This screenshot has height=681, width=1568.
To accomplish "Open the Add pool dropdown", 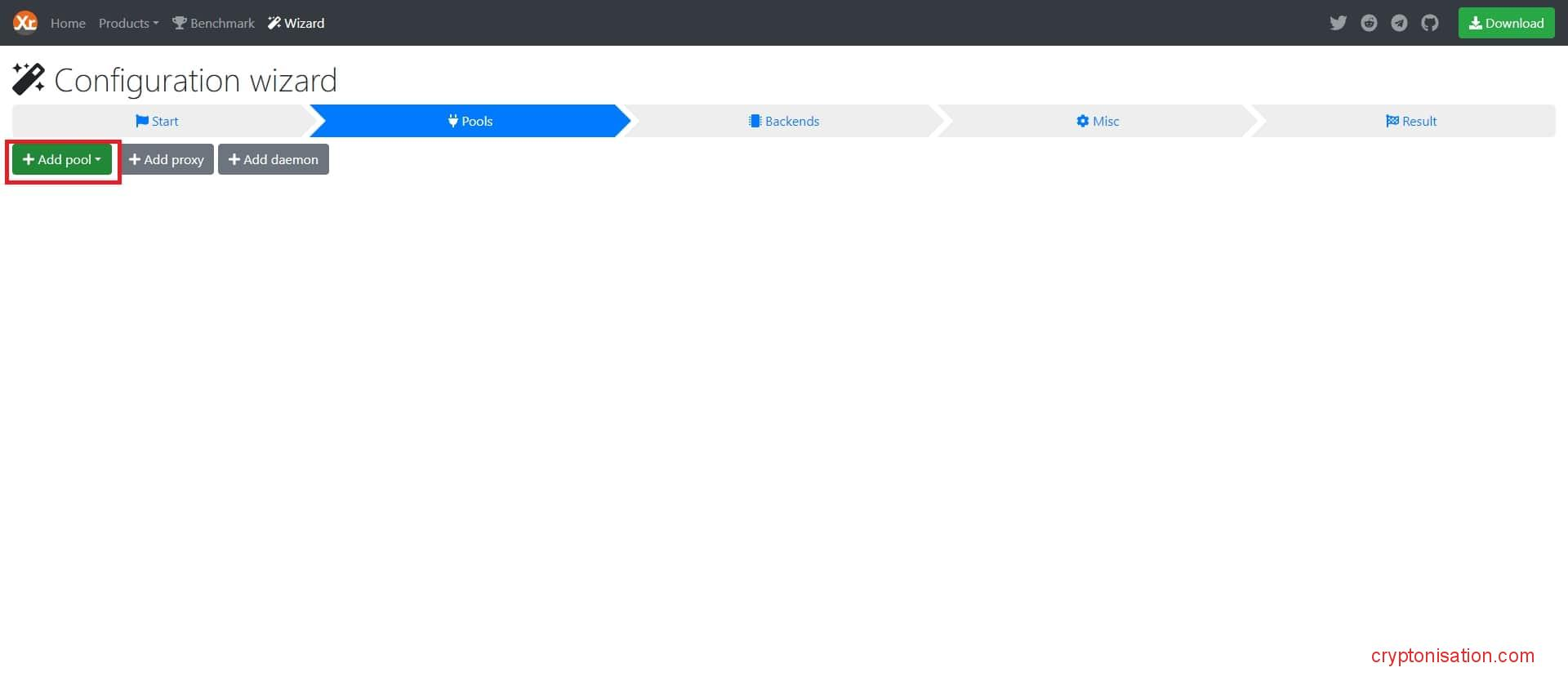I will coord(62,159).
